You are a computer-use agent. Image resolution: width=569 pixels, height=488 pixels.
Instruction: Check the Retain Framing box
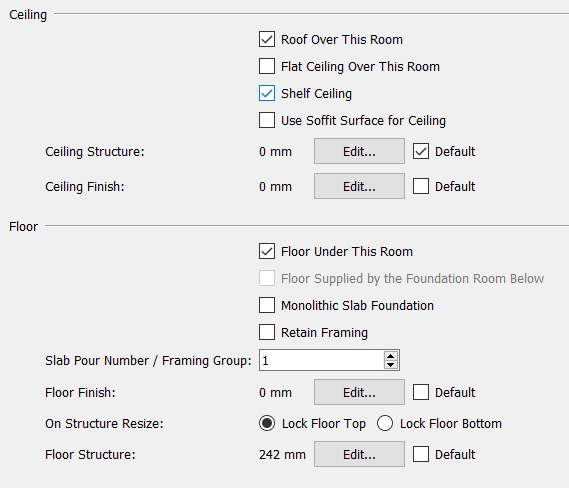click(267, 332)
